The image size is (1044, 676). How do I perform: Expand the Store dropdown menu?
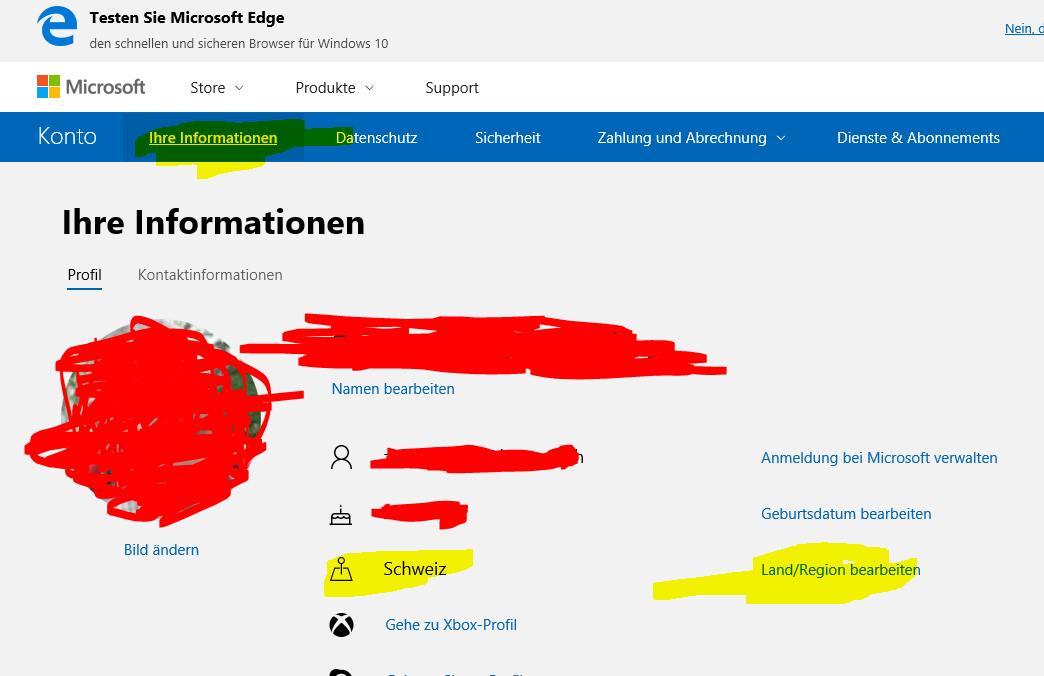pyautogui.click(x=217, y=88)
